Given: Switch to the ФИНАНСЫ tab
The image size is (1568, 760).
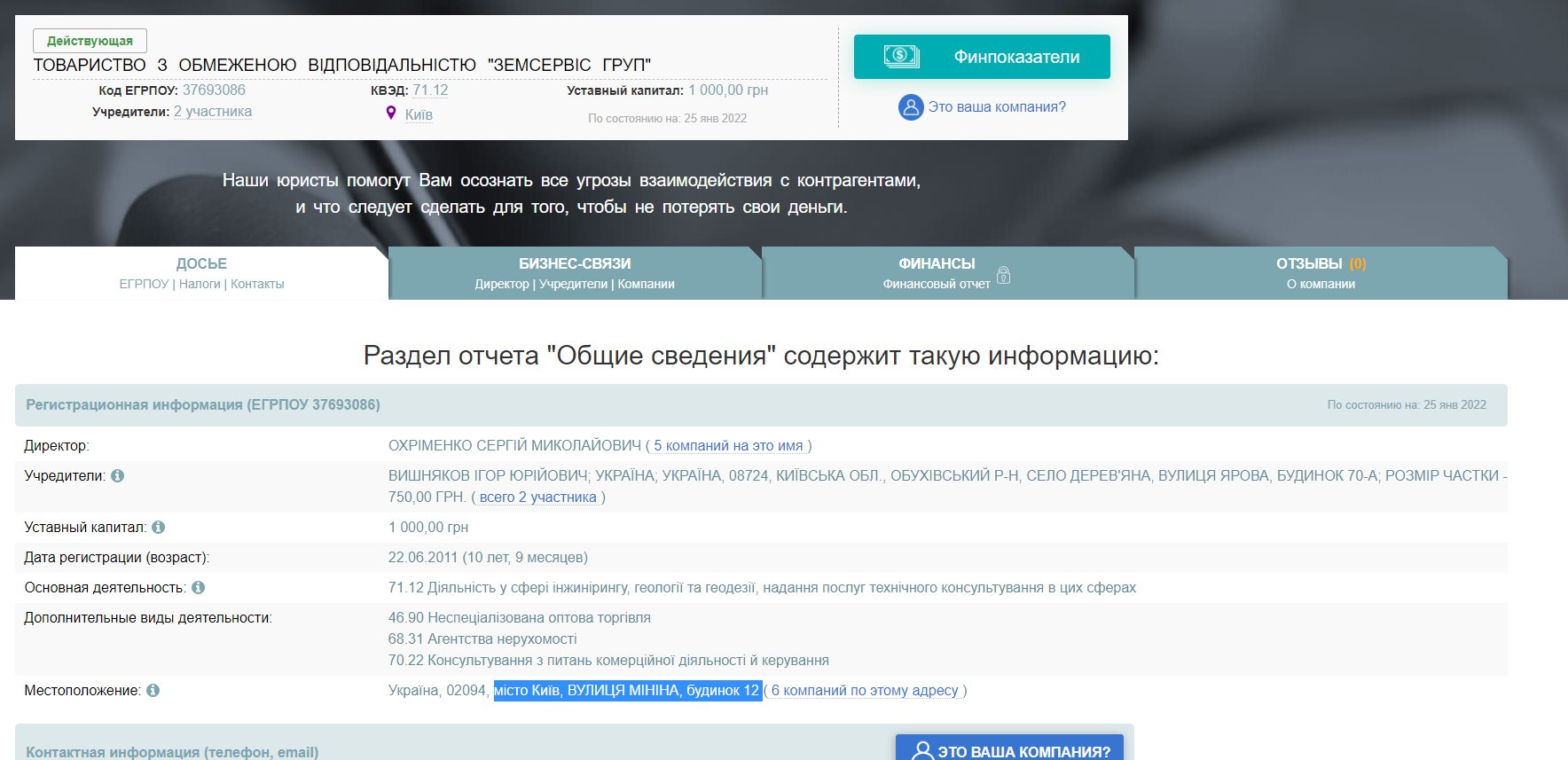Looking at the screenshot, I should coord(937,273).
